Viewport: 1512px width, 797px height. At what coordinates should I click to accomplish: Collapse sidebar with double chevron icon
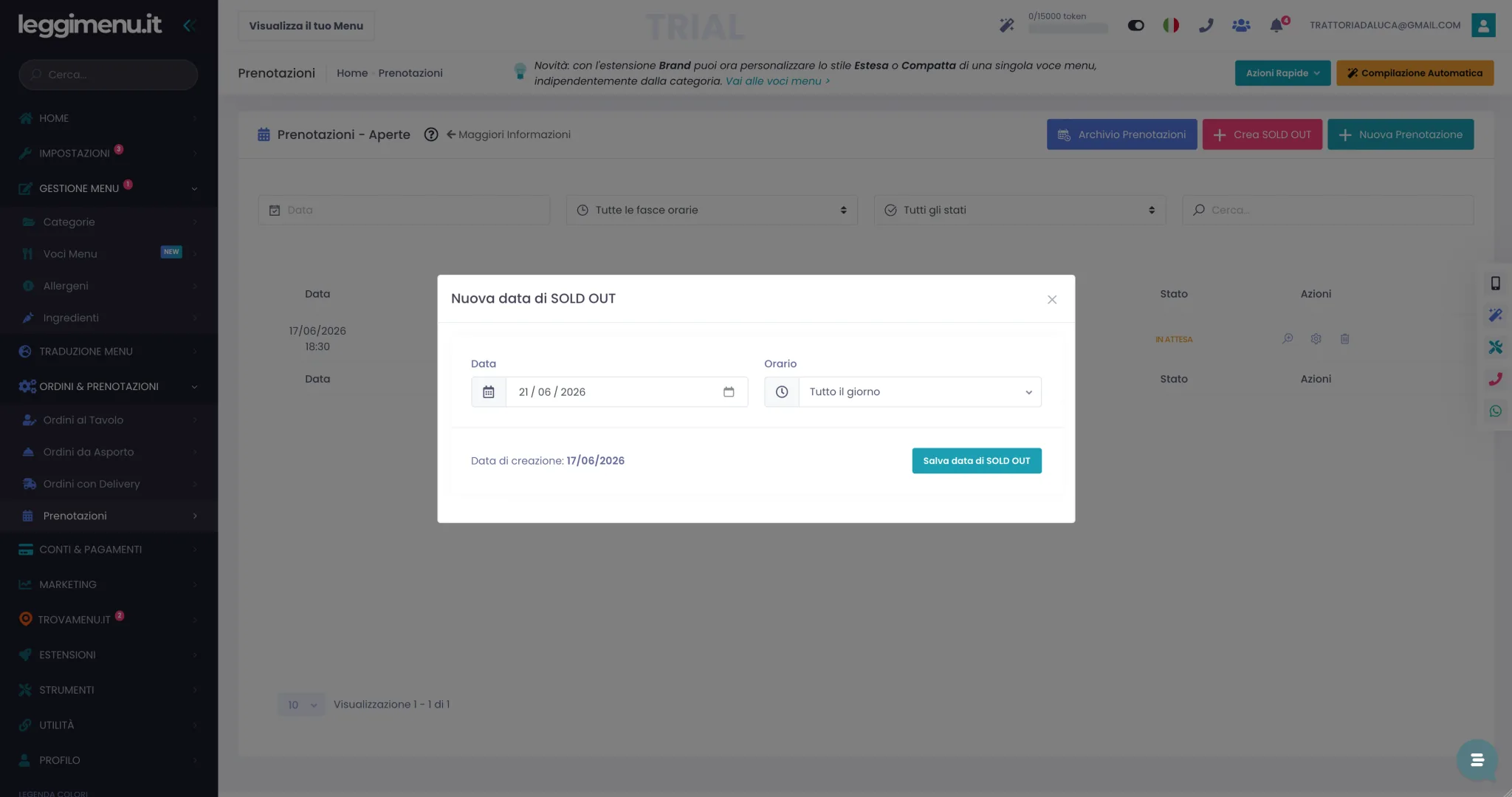click(x=188, y=25)
